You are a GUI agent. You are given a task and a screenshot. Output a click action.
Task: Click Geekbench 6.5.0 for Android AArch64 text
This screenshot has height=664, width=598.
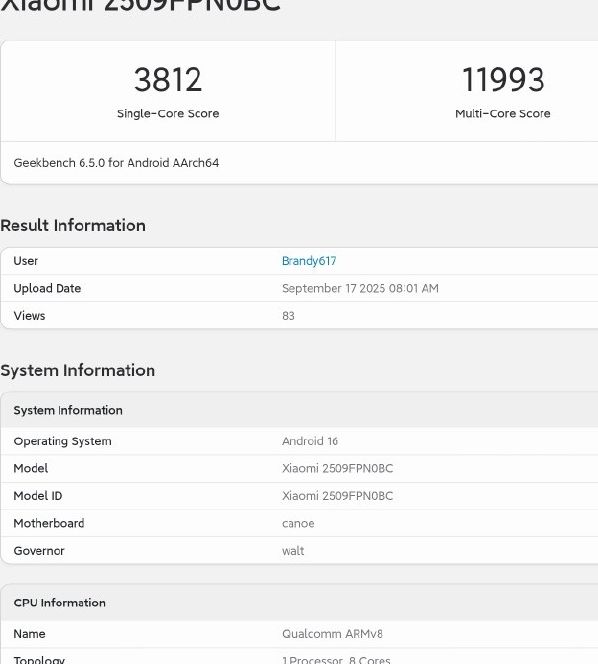pyautogui.click(x=116, y=163)
